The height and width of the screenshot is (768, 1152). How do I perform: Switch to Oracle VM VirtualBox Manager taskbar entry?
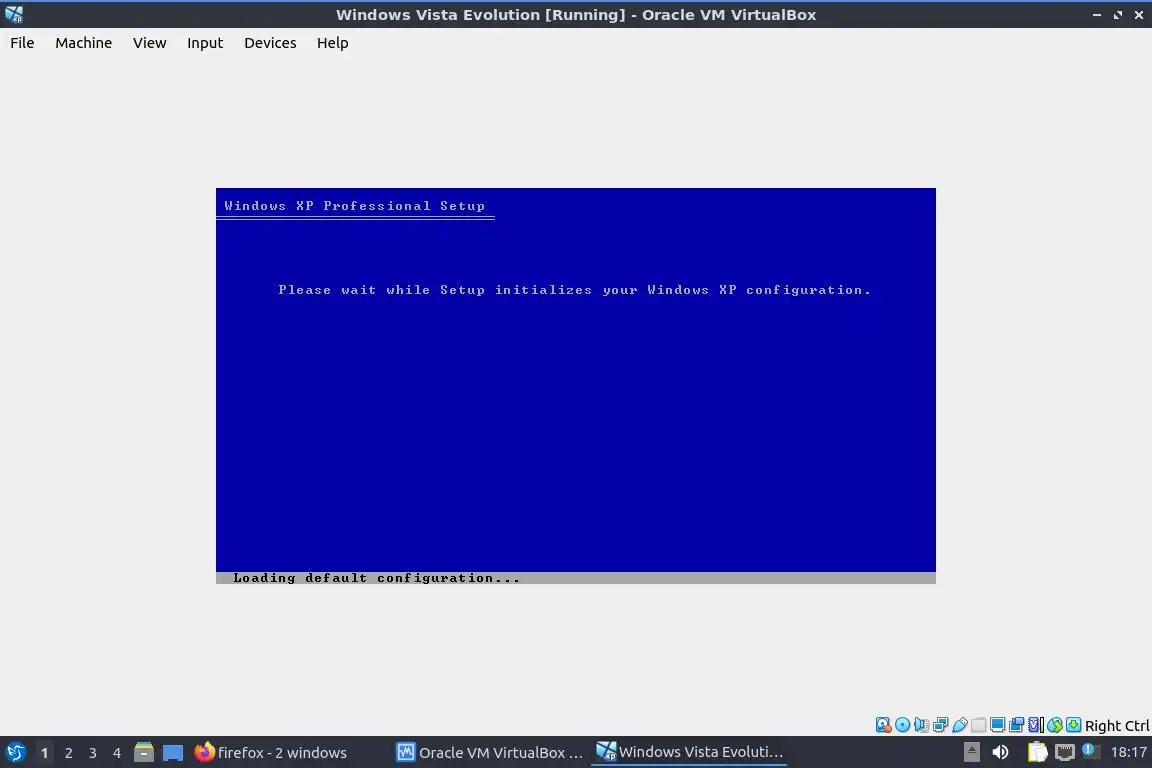click(x=490, y=753)
